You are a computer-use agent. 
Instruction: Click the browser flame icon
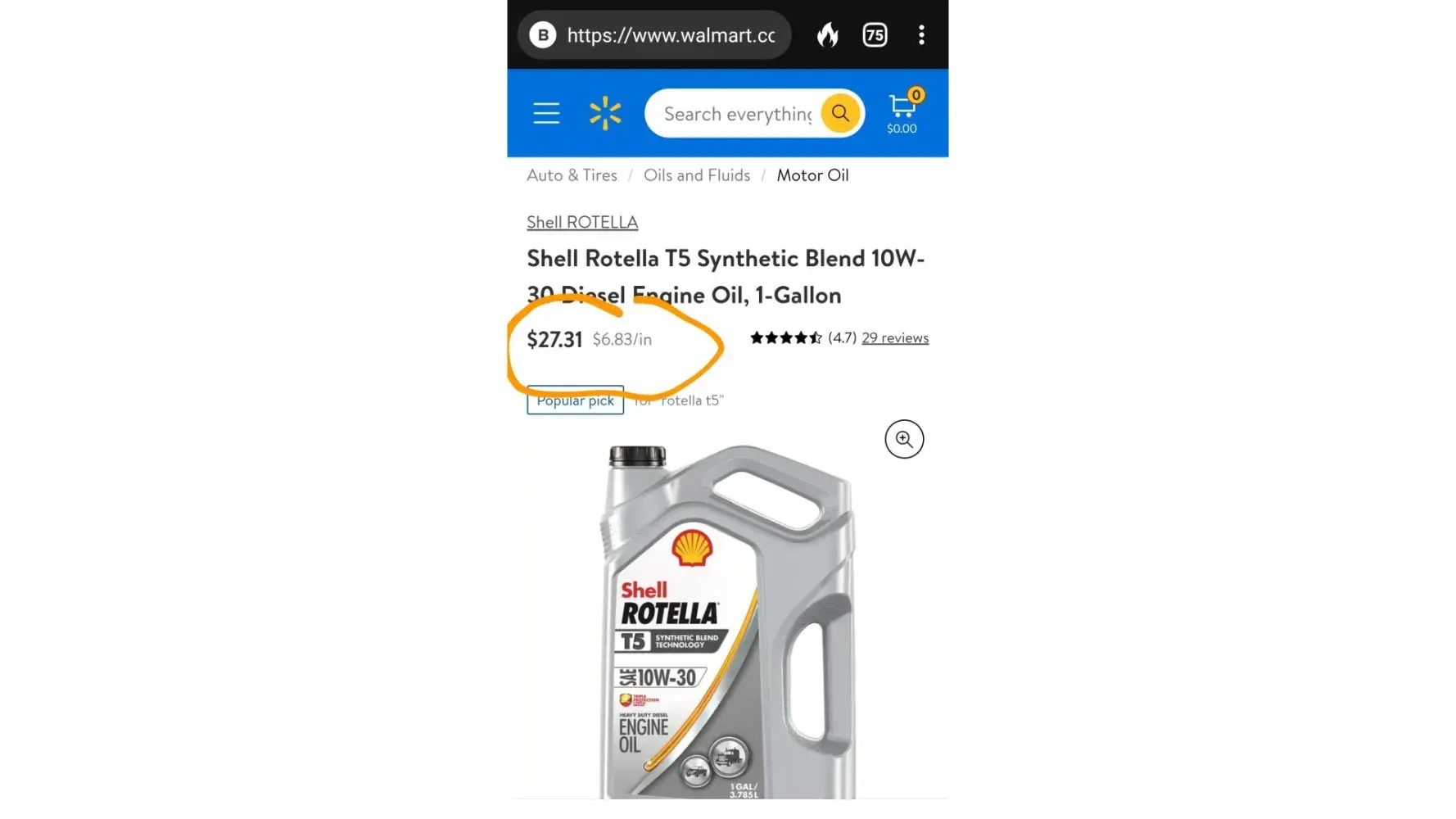pos(828,35)
